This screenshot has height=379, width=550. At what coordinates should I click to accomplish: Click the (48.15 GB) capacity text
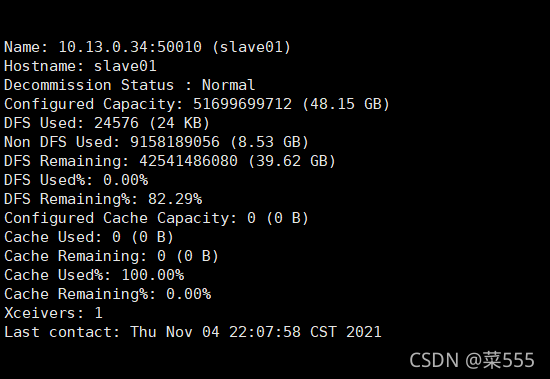tap(346, 104)
